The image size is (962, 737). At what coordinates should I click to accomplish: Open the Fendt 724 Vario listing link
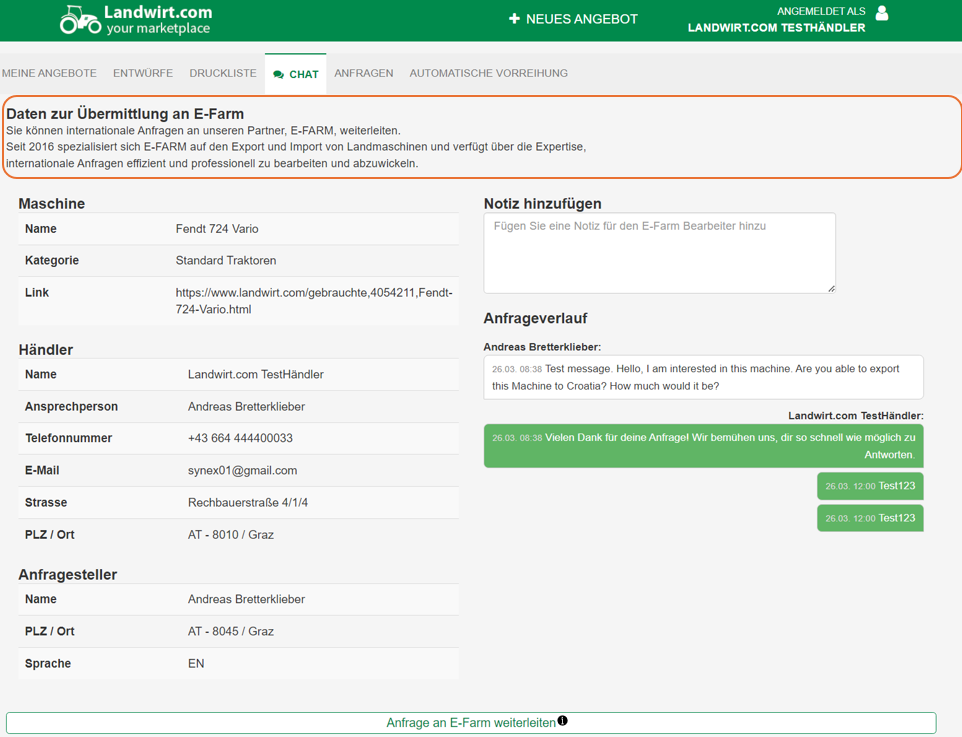click(314, 301)
